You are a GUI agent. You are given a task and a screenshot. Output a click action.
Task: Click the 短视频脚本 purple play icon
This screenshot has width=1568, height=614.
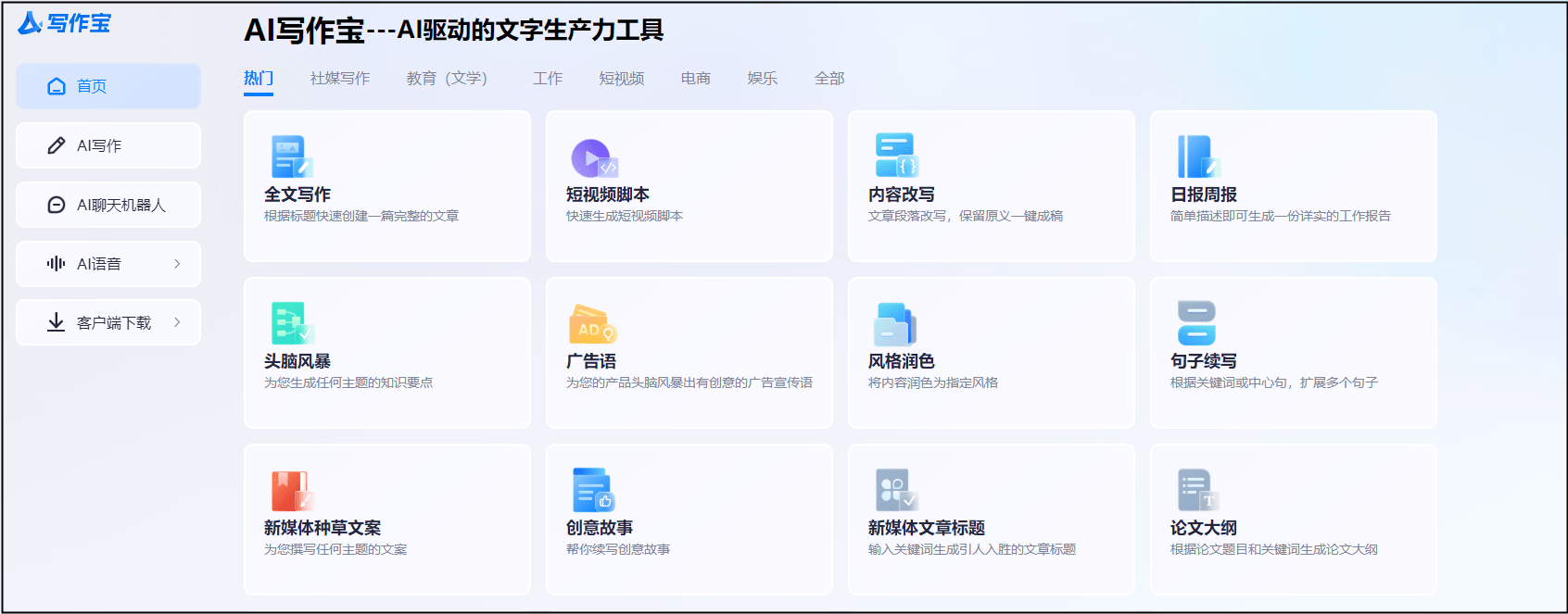tap(594, 157)
